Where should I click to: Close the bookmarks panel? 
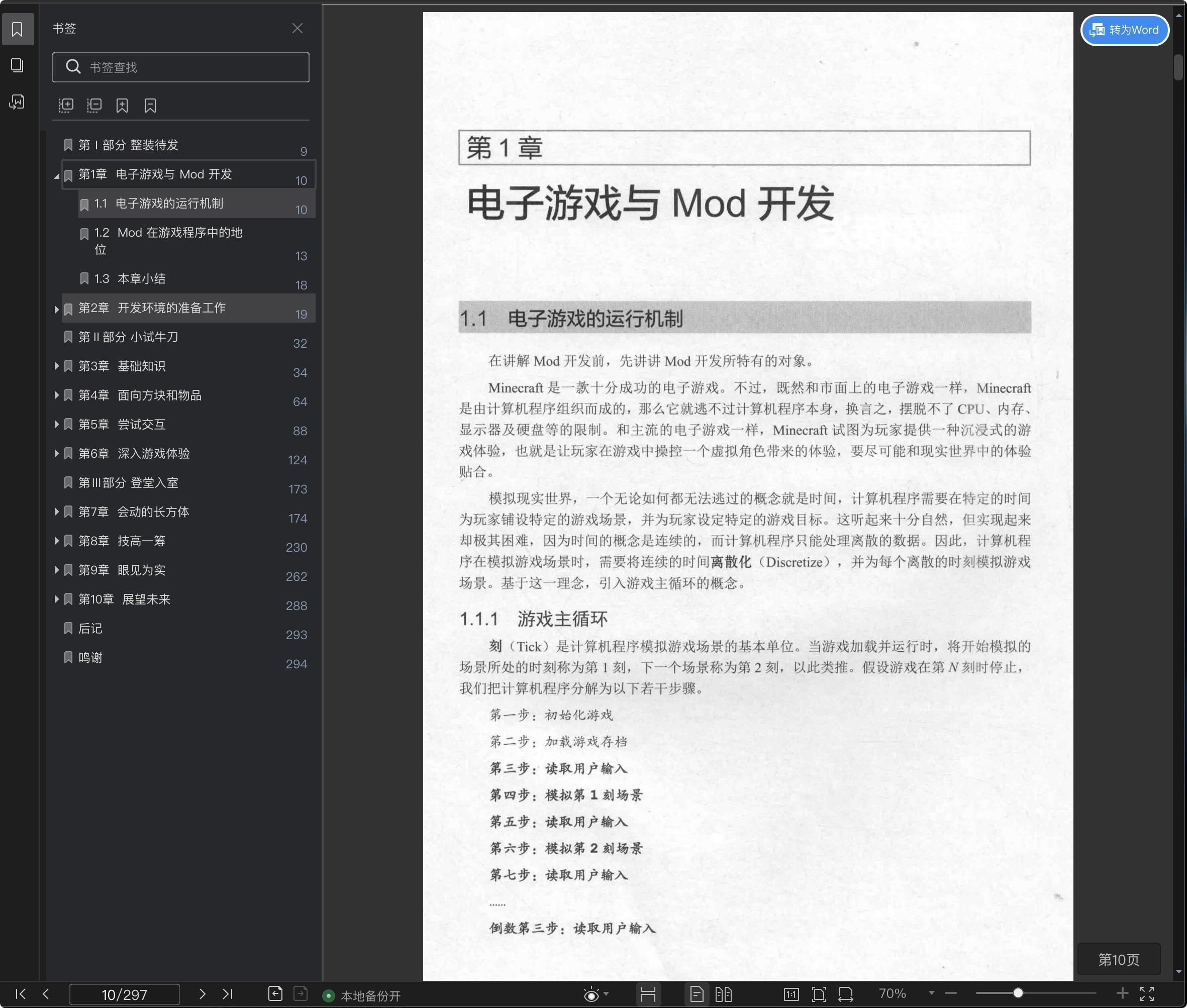(x=297, y=29)
